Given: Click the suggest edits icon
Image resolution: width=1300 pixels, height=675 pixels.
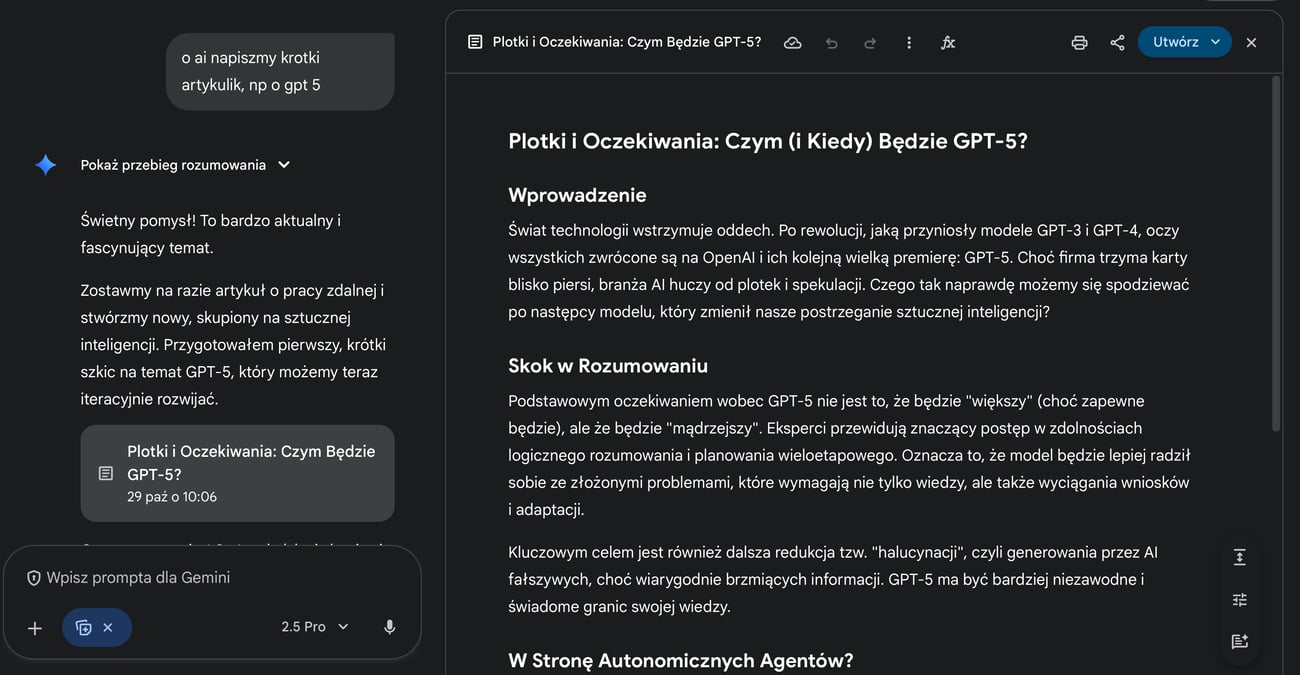Looking at the screenshot, I should point(1240,642).
